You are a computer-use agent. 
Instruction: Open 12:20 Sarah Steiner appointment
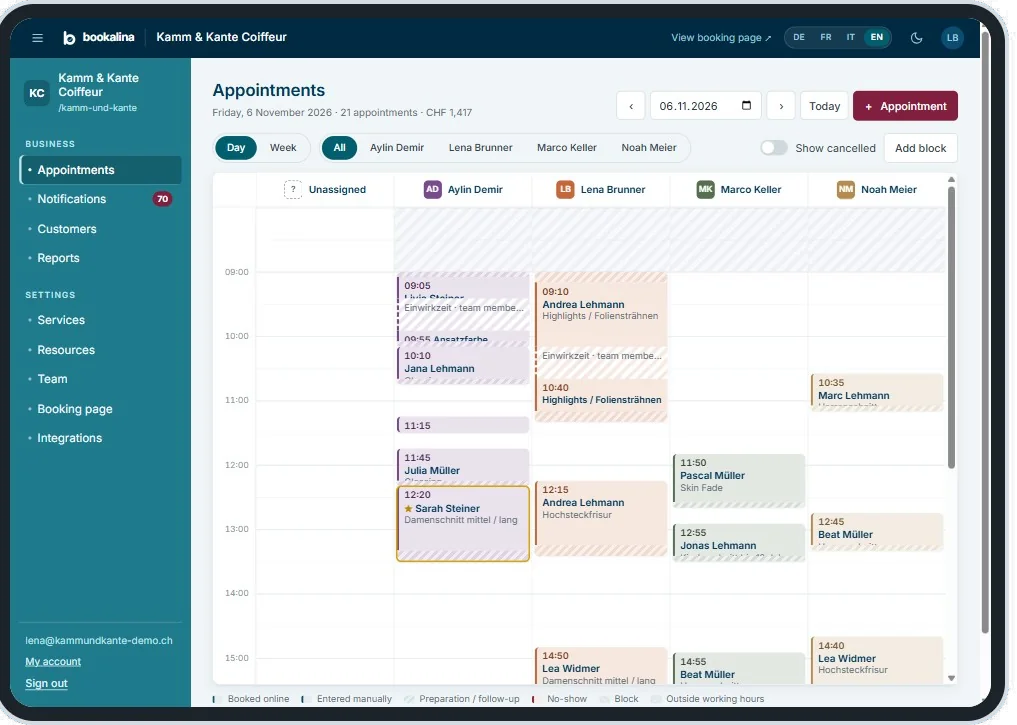463,524
